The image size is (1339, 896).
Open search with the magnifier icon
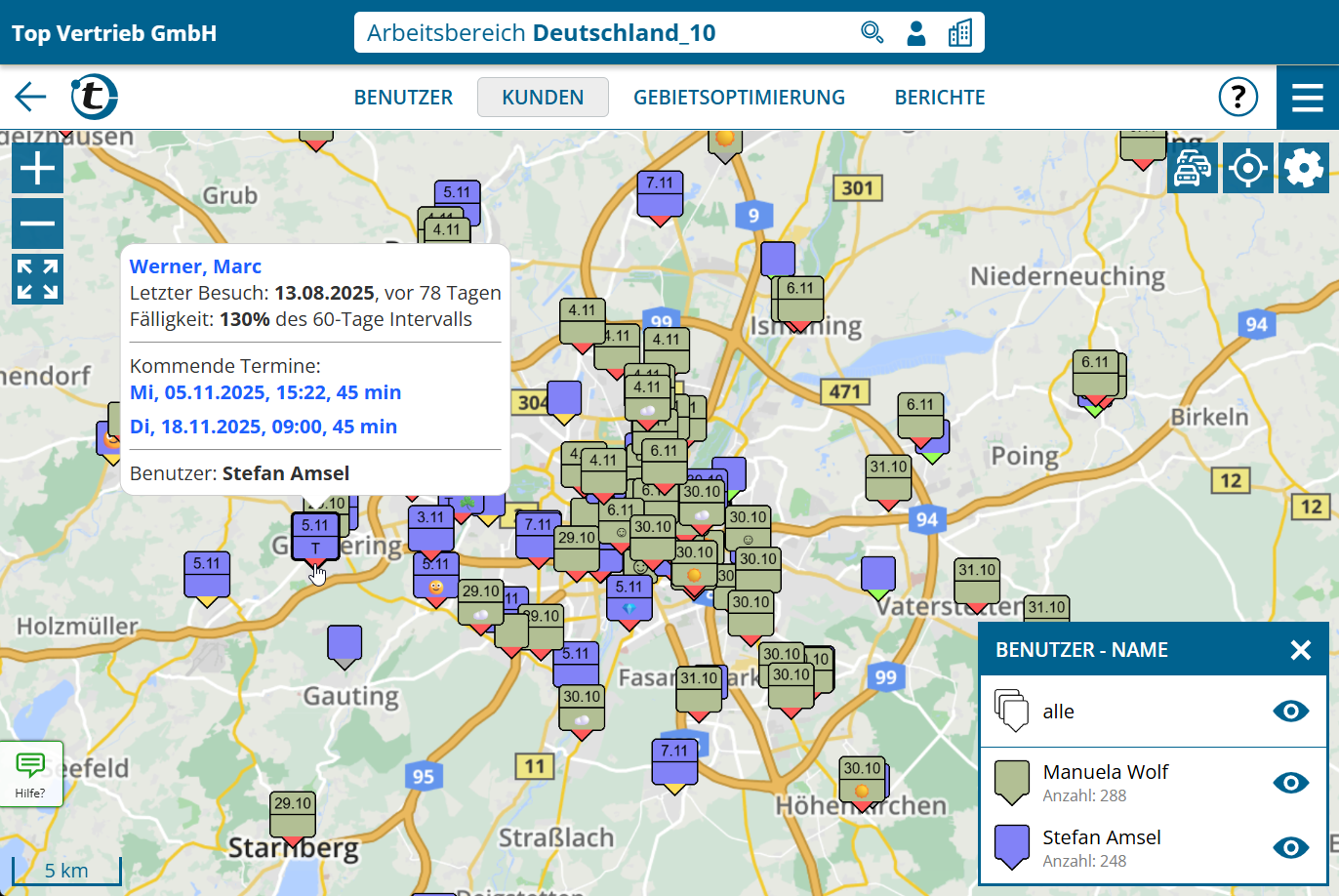(x=872, y=32)
